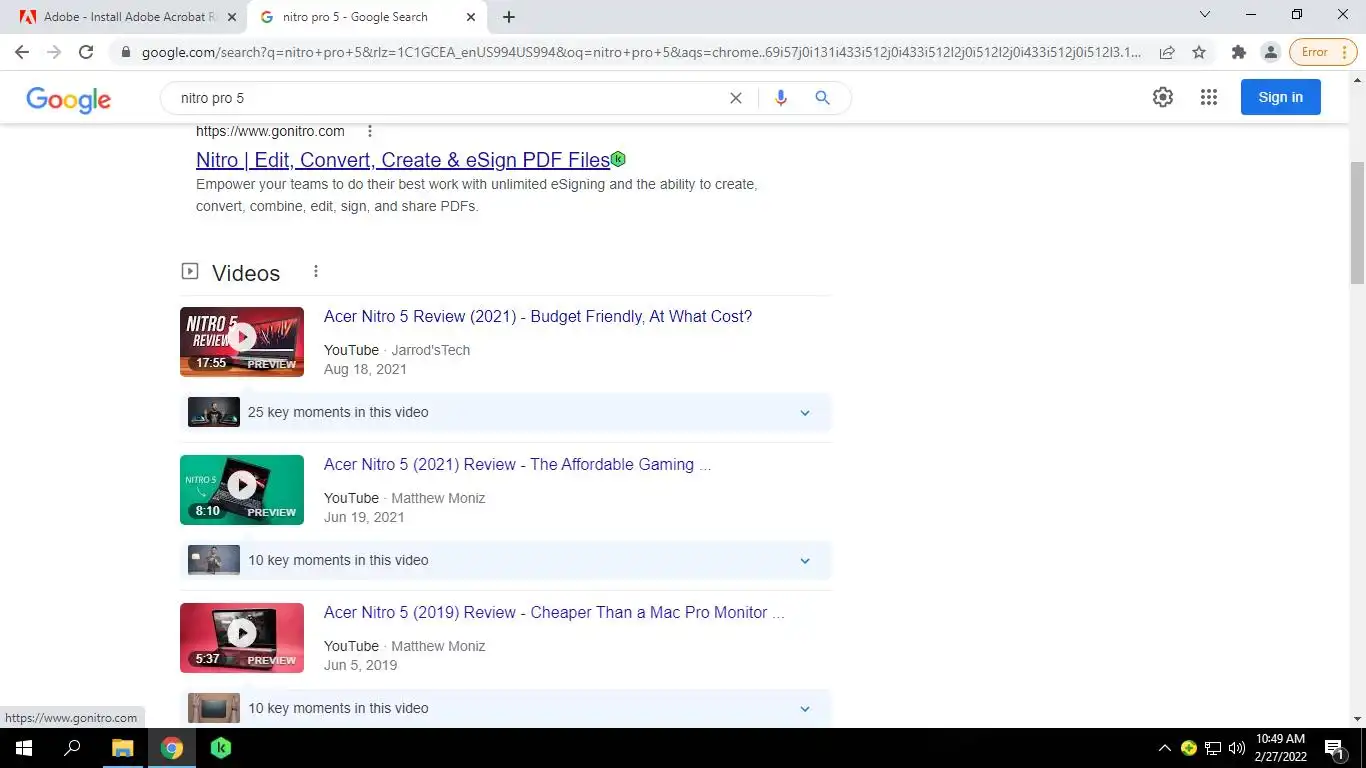Open Google settings gear

(1162, 97)
